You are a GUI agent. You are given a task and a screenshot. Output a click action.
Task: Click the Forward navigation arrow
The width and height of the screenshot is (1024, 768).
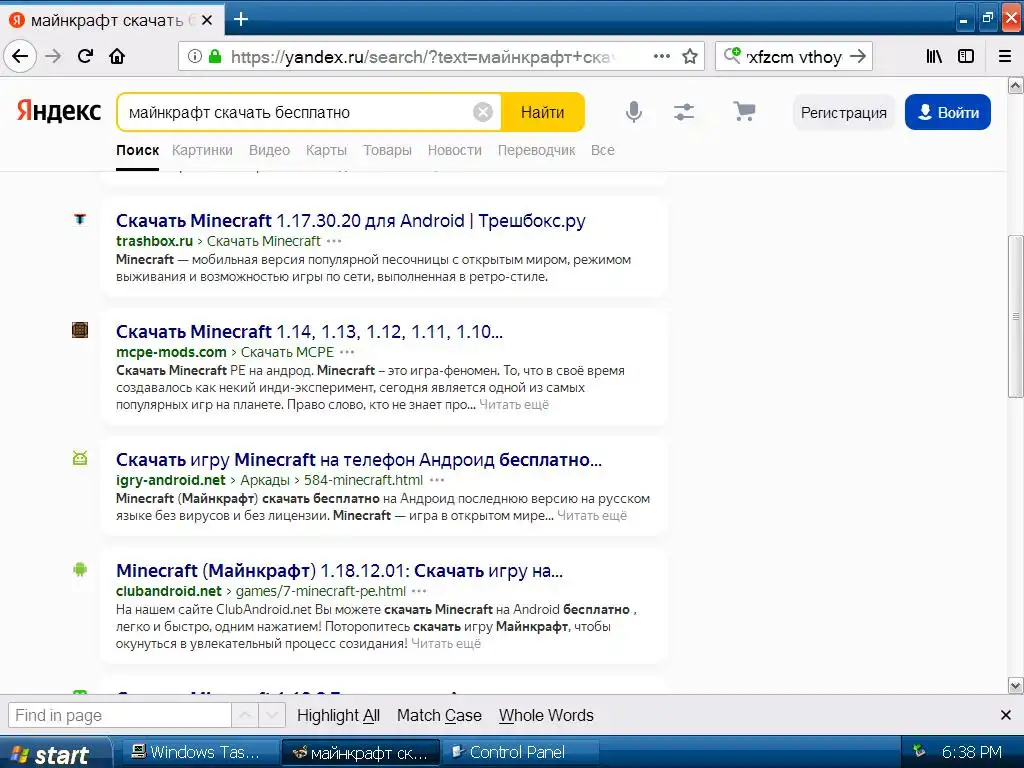(53, 56)
